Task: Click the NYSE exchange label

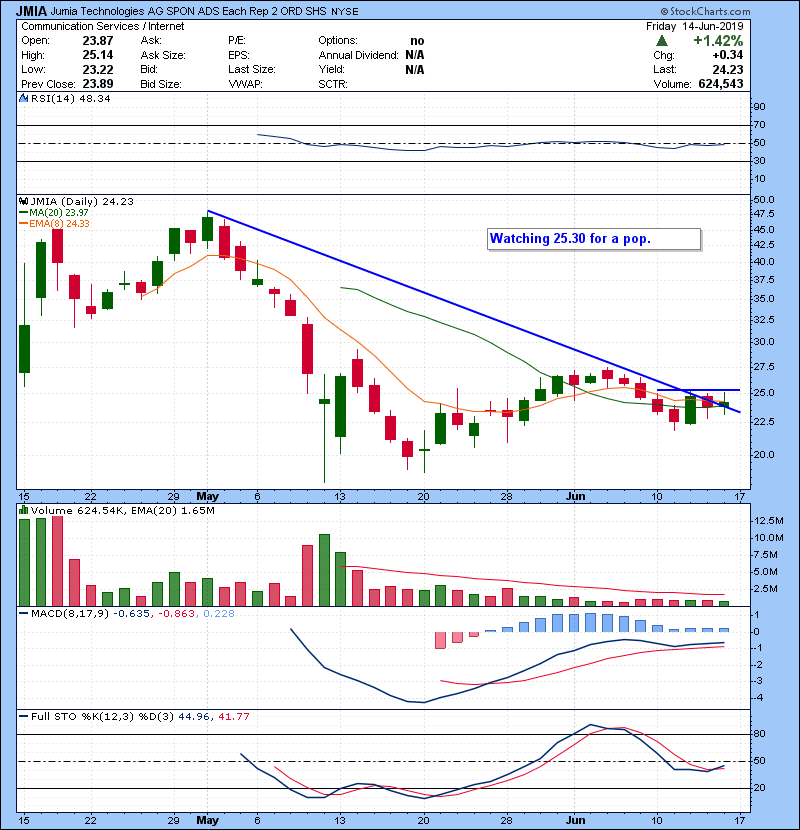Action: pos(345,12)
